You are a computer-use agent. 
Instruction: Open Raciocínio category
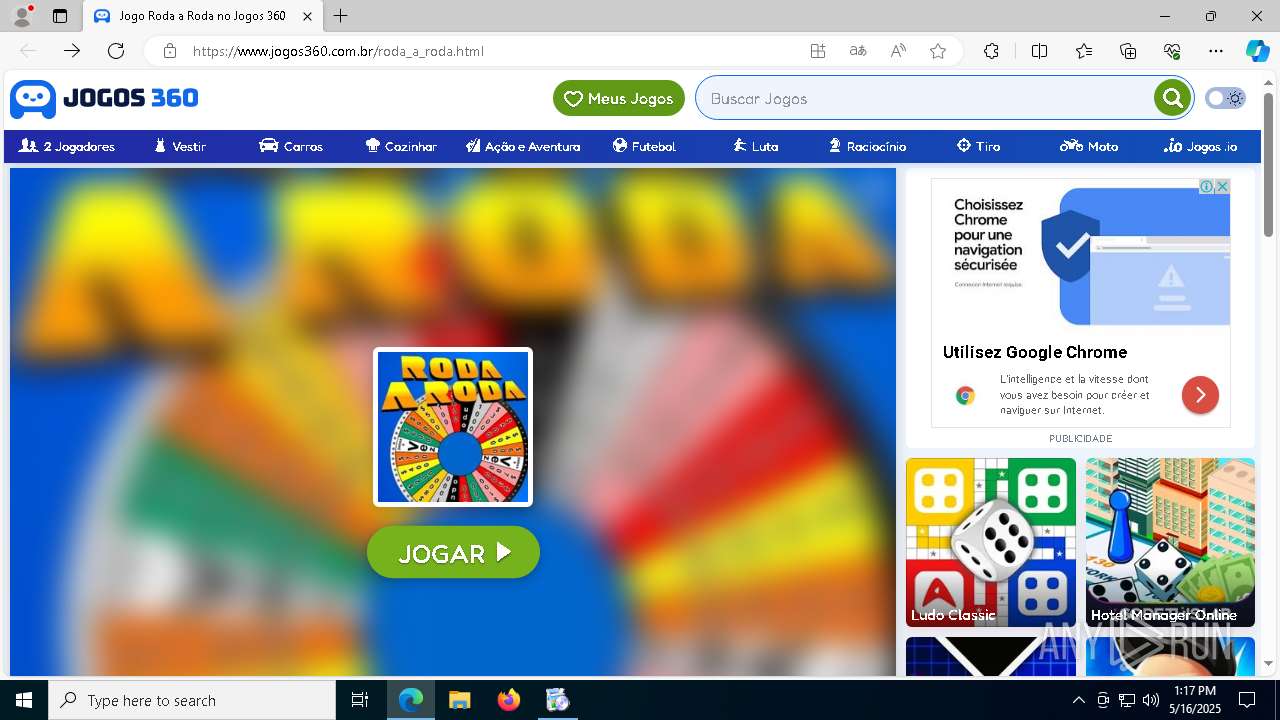pyautogui.click(x=867, y=146)
